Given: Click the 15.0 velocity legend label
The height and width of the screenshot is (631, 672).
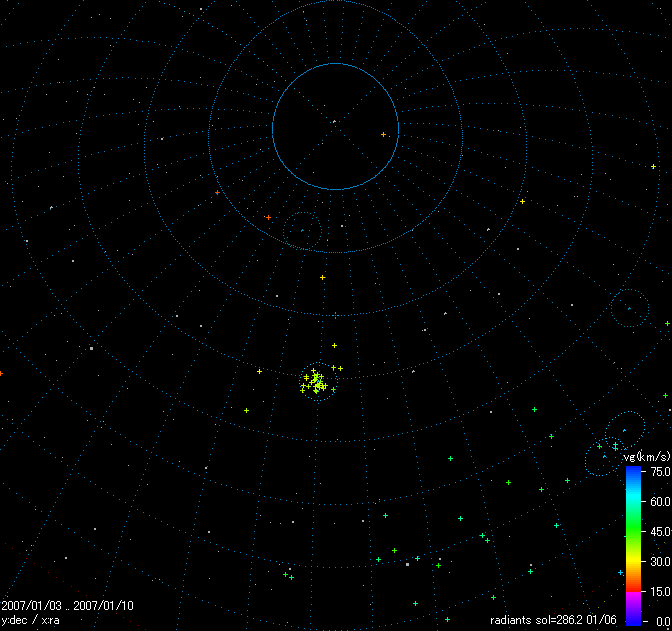Looking at the screenshot, I should point(660,591).
